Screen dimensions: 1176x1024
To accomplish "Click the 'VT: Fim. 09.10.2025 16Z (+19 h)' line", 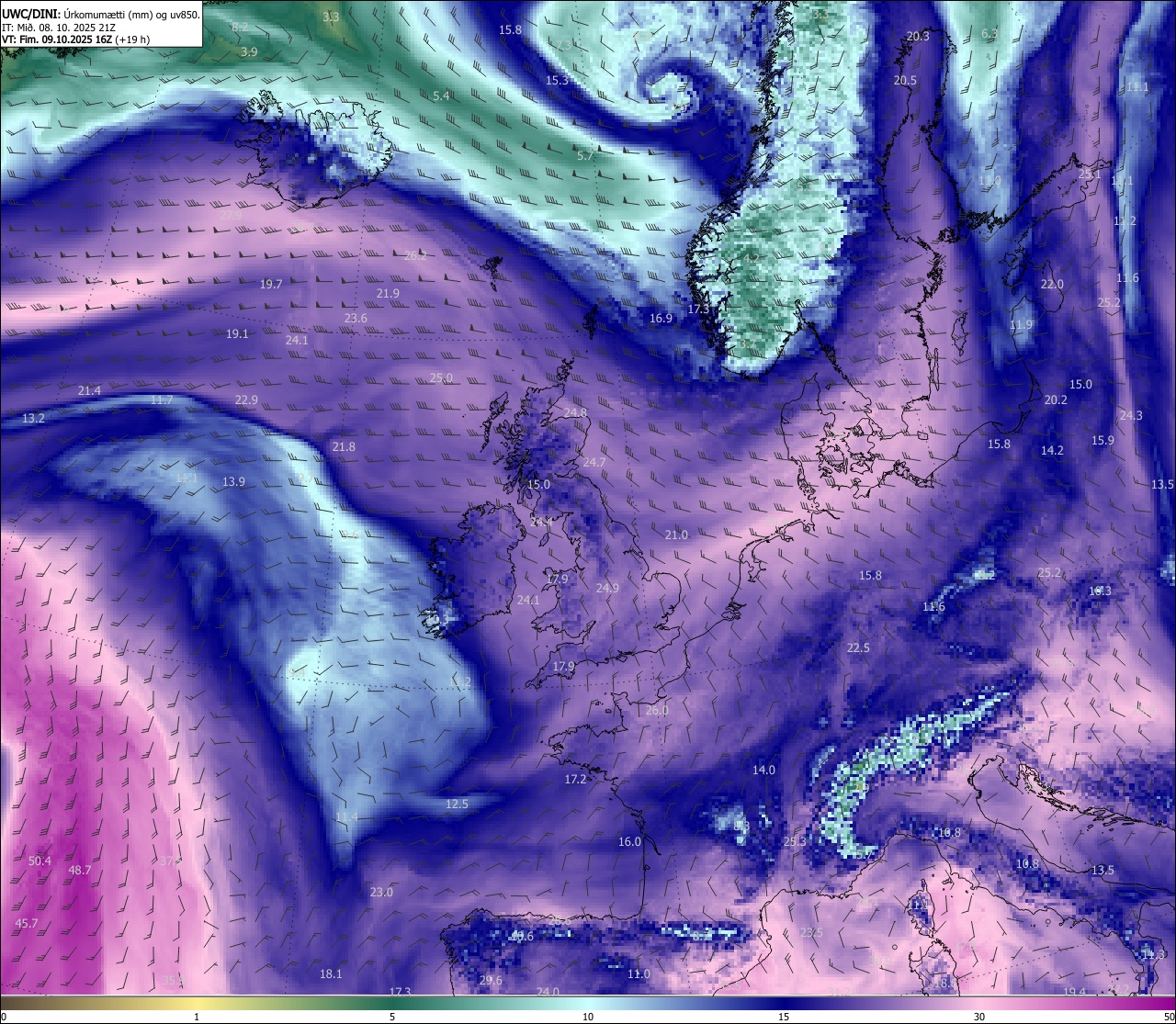I will point(75,39).
